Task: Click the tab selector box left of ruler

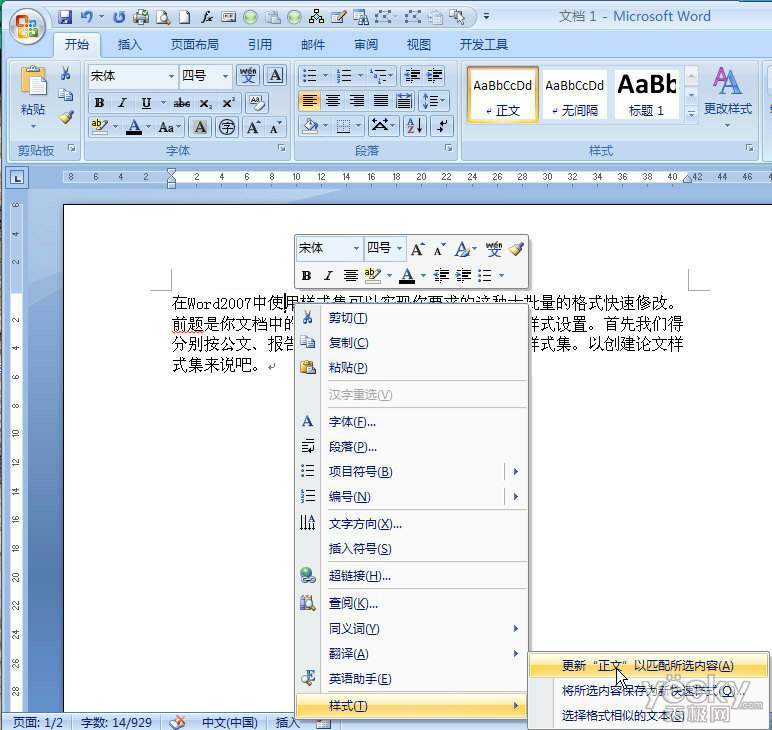Action: point(17,178)
